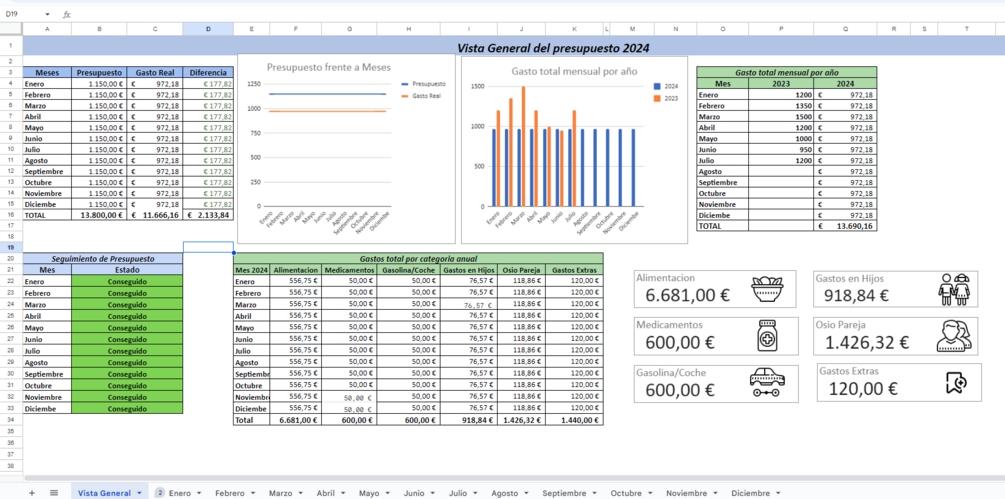Switch to the Enero sheet tab
1005x499 pixels.
180,493
